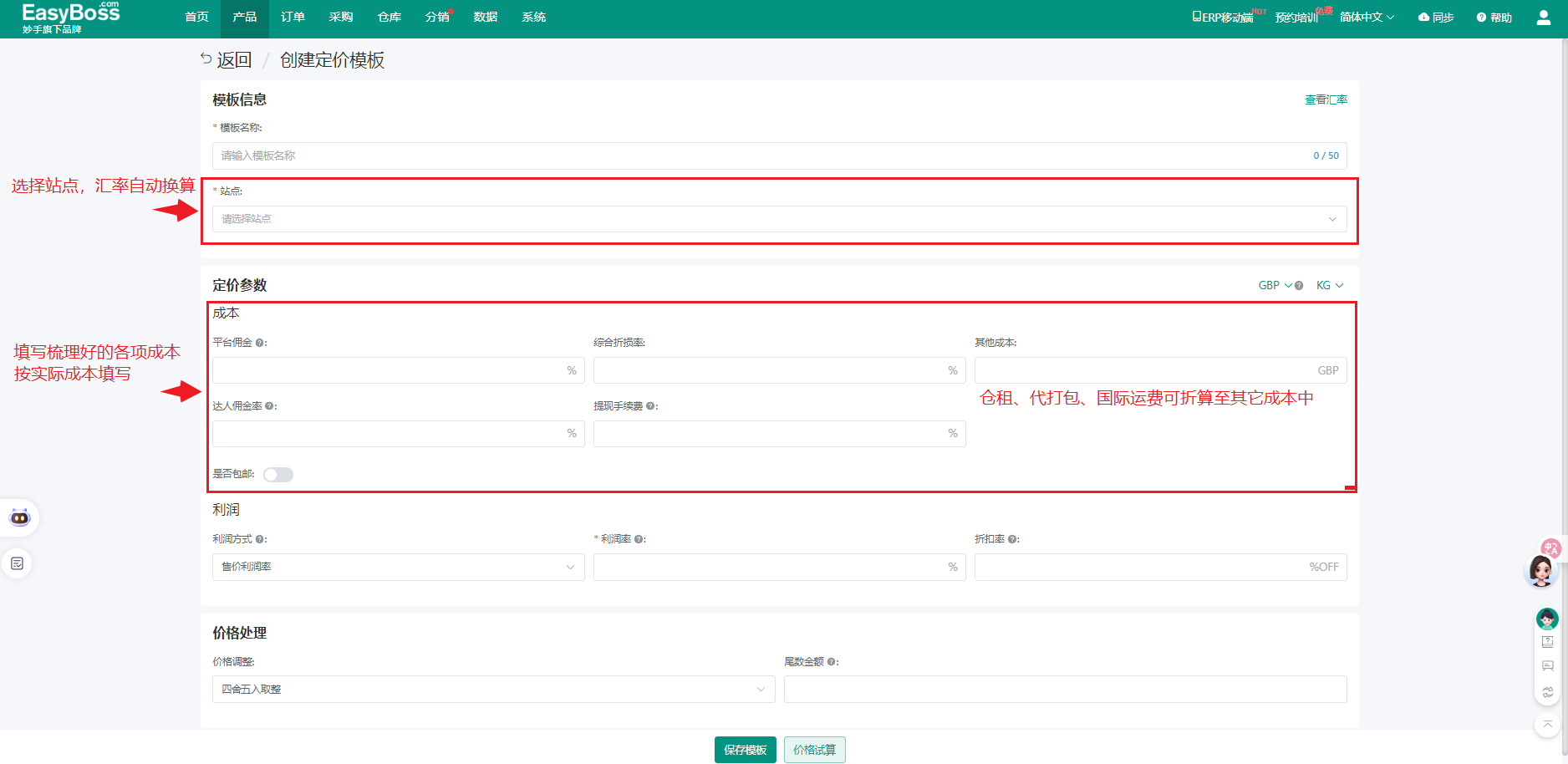This screenshot has height=764, width=1568.
Task: Open the 帮助 help question mark icon
Action: point(1481,18)
